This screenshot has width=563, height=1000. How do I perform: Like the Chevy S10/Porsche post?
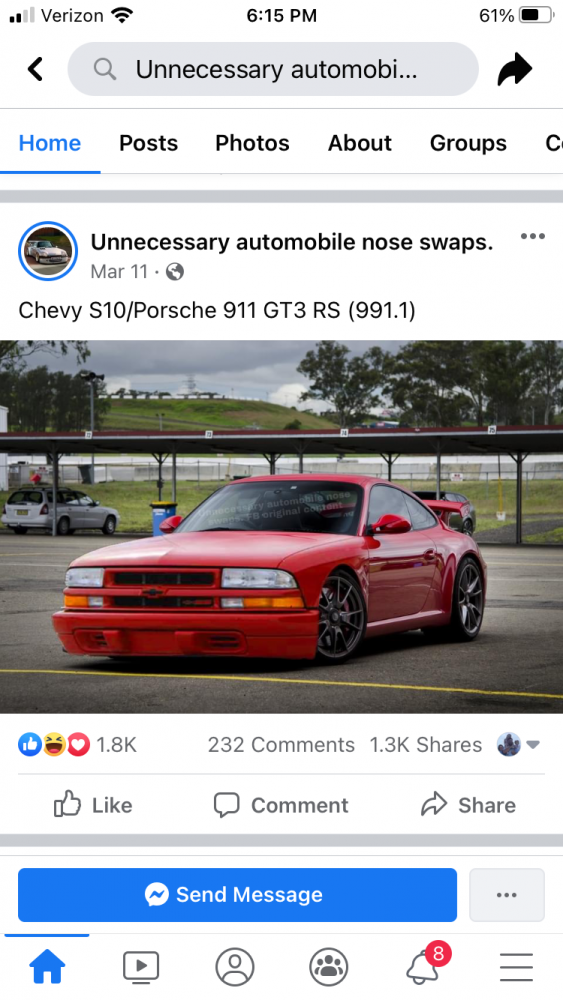click(93, 805)
